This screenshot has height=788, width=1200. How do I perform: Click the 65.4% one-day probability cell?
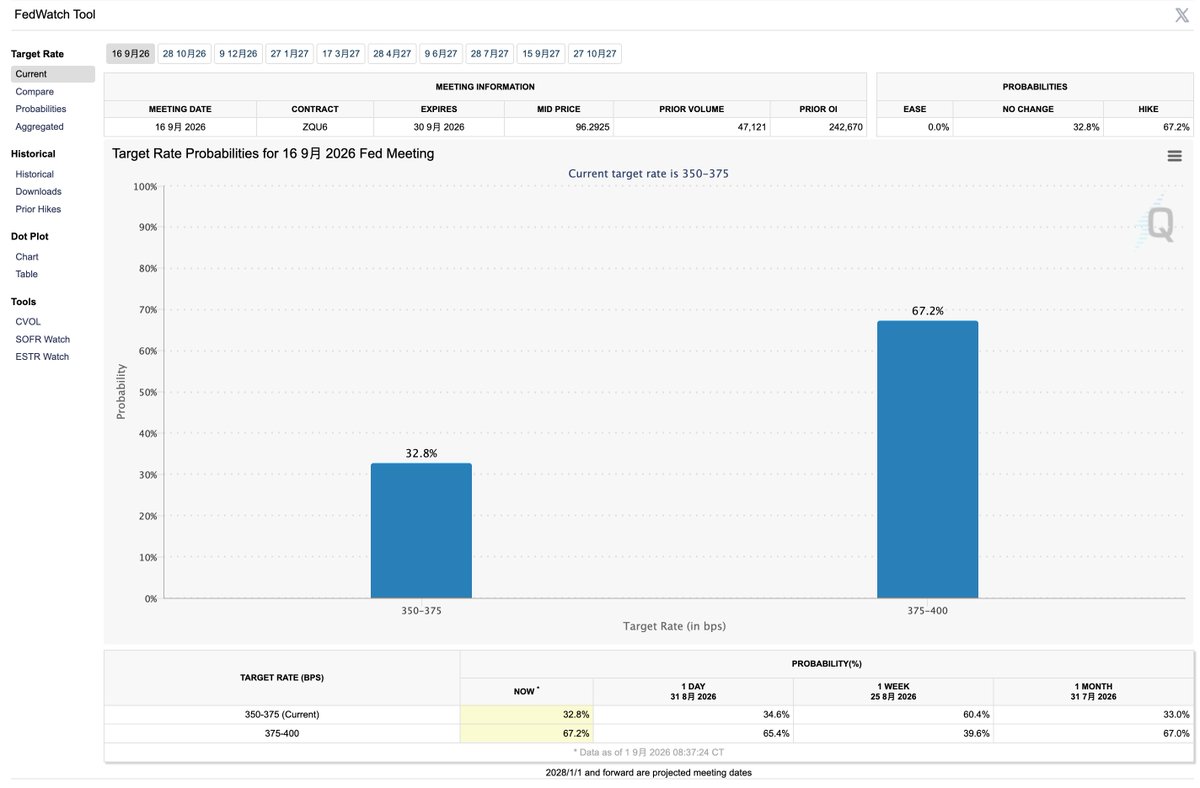click(x=693, y=733)
